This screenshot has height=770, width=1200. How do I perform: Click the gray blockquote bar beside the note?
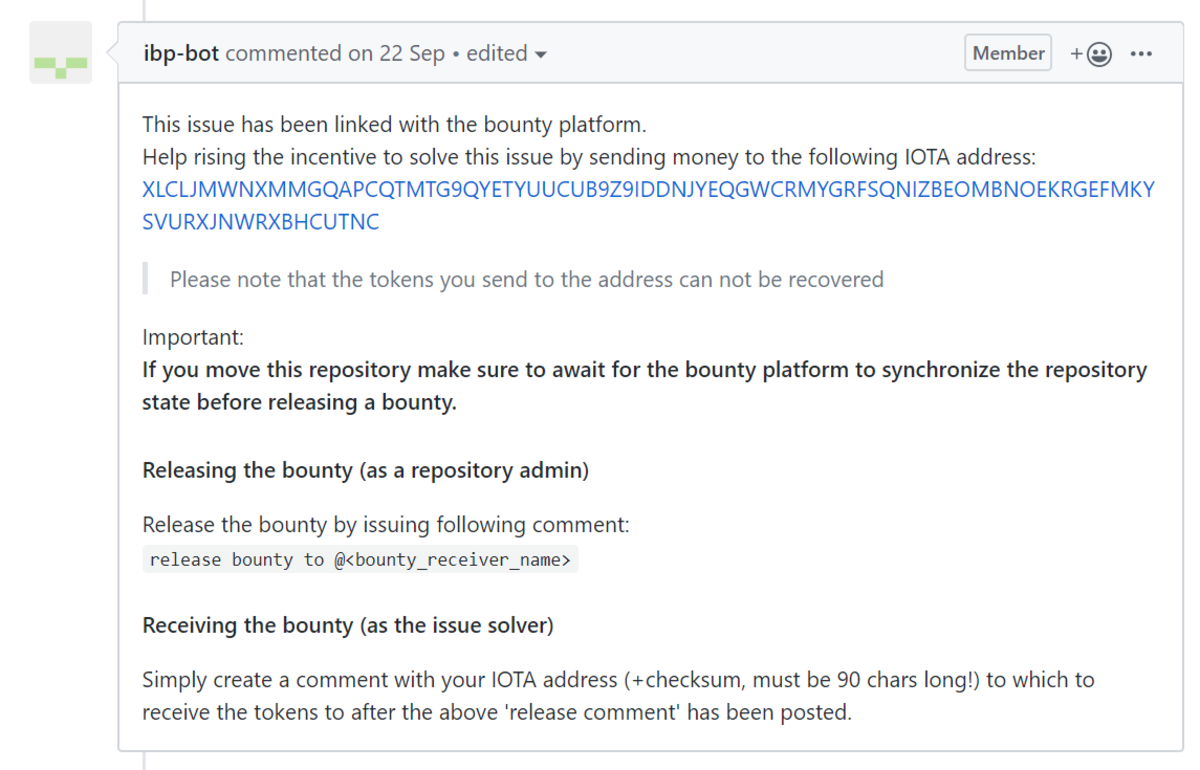(x=146, y=279)
